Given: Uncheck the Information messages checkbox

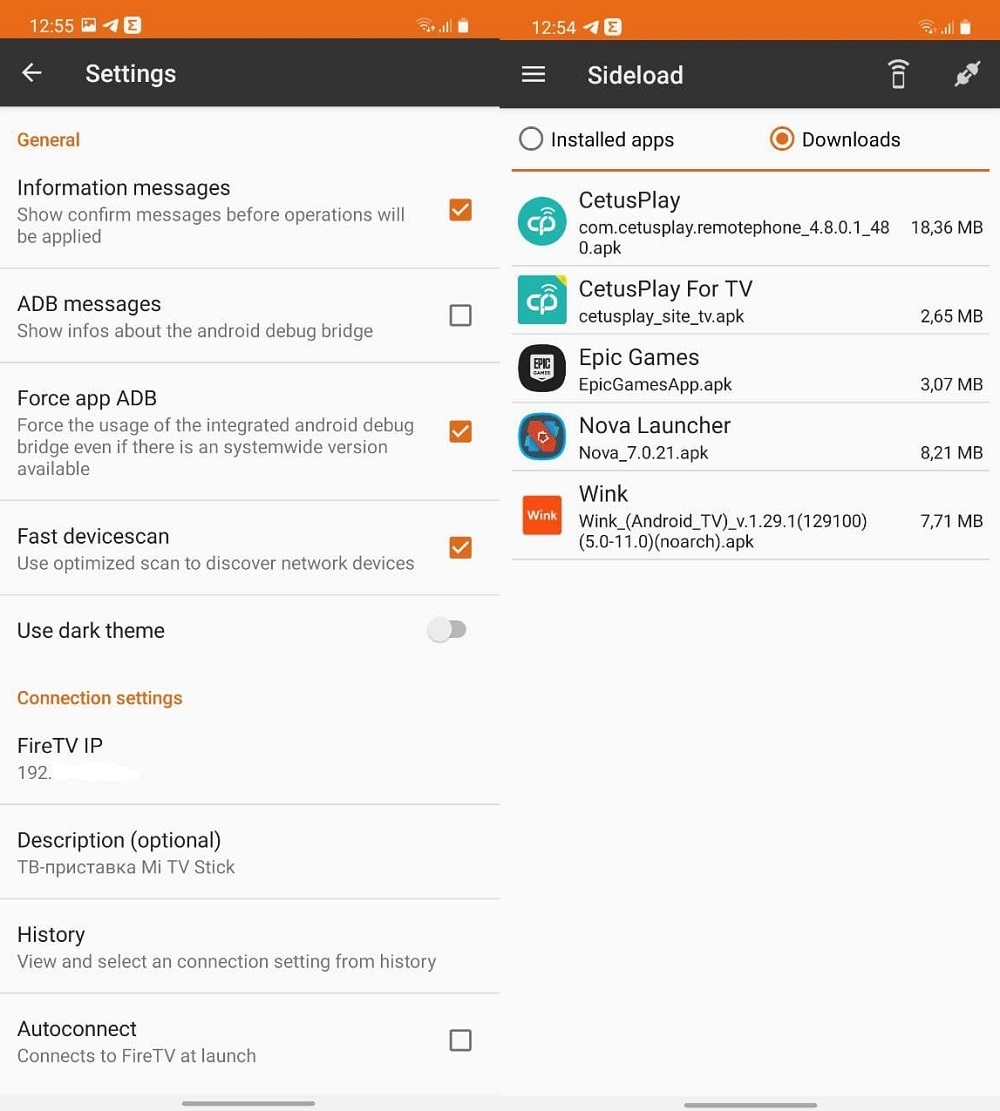Looking at the screenshot, I should (x=461, y=210).
